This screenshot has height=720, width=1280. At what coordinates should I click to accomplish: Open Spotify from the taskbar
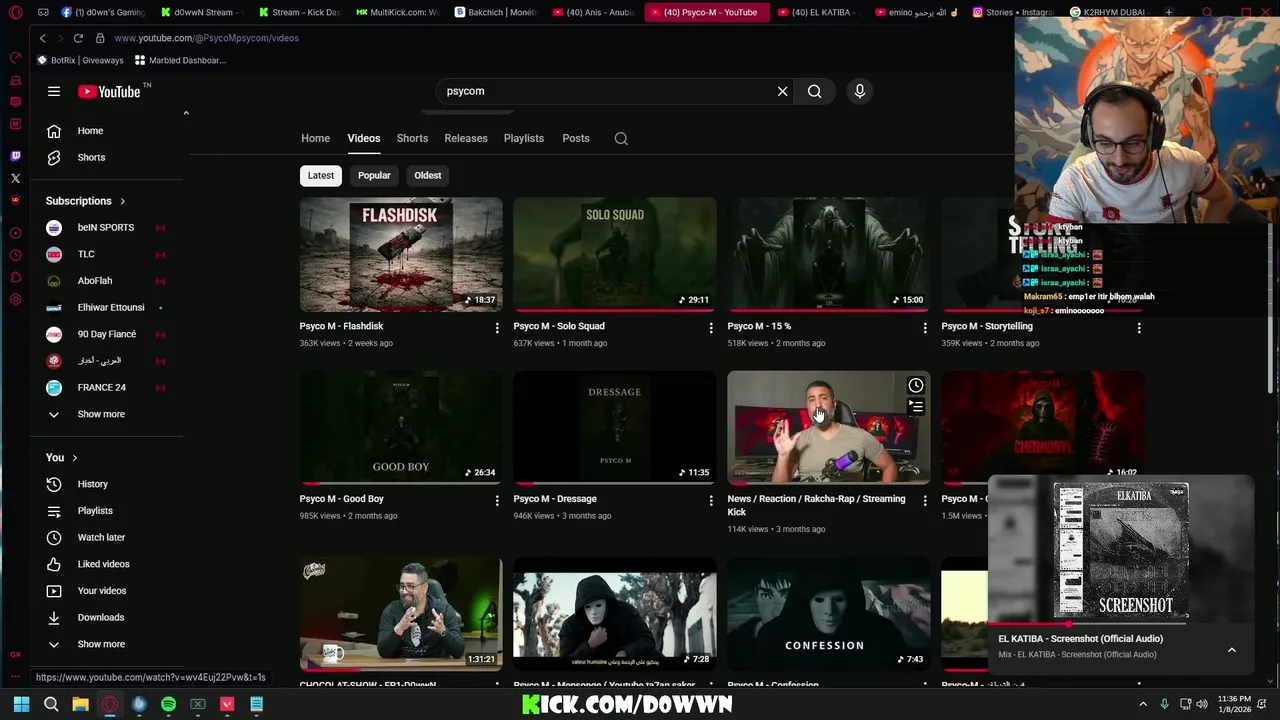point(168,704)
